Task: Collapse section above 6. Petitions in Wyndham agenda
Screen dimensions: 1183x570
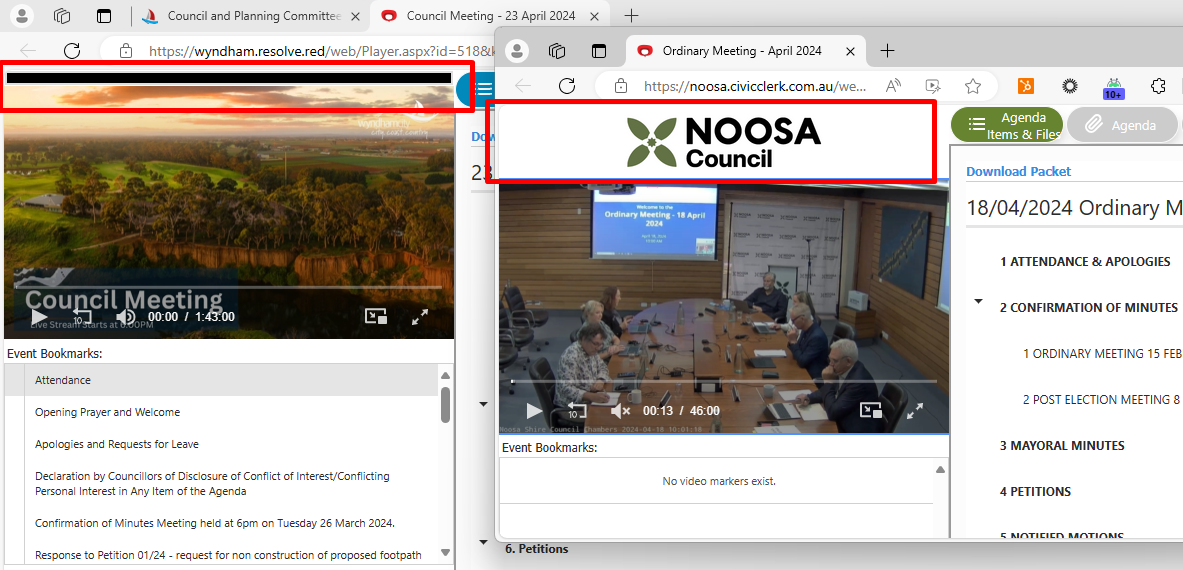Action: pyautogui.click(x=484, y=541)
